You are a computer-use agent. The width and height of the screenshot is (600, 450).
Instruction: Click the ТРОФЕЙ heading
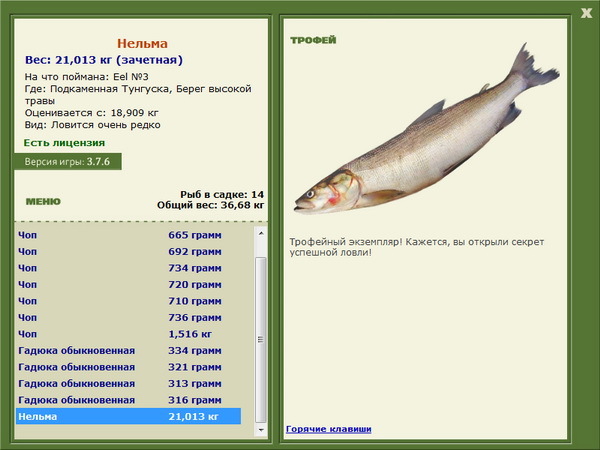tap(313, 40)
